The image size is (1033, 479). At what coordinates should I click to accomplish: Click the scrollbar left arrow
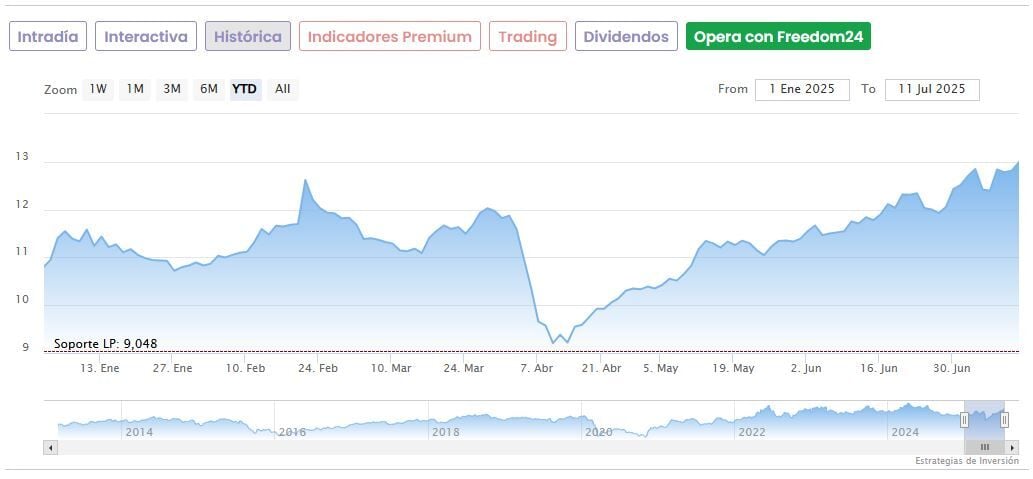point(50,447)
